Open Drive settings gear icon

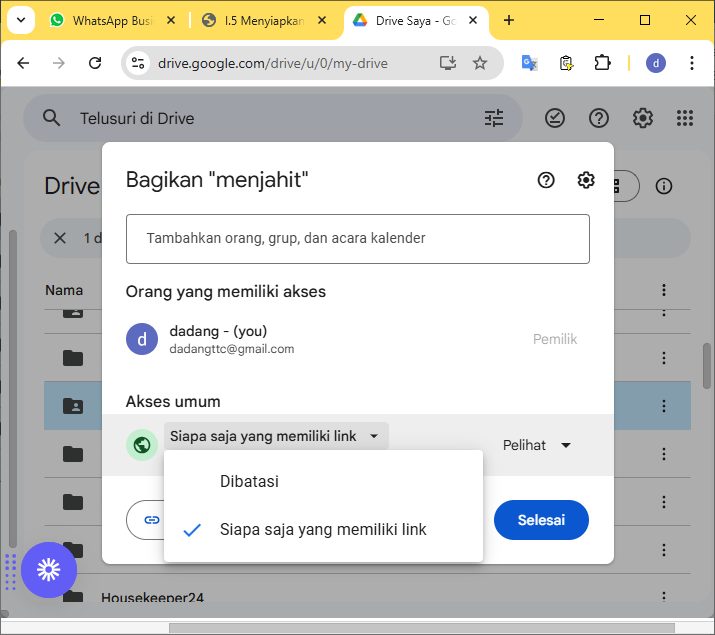[x=642, y=118]
